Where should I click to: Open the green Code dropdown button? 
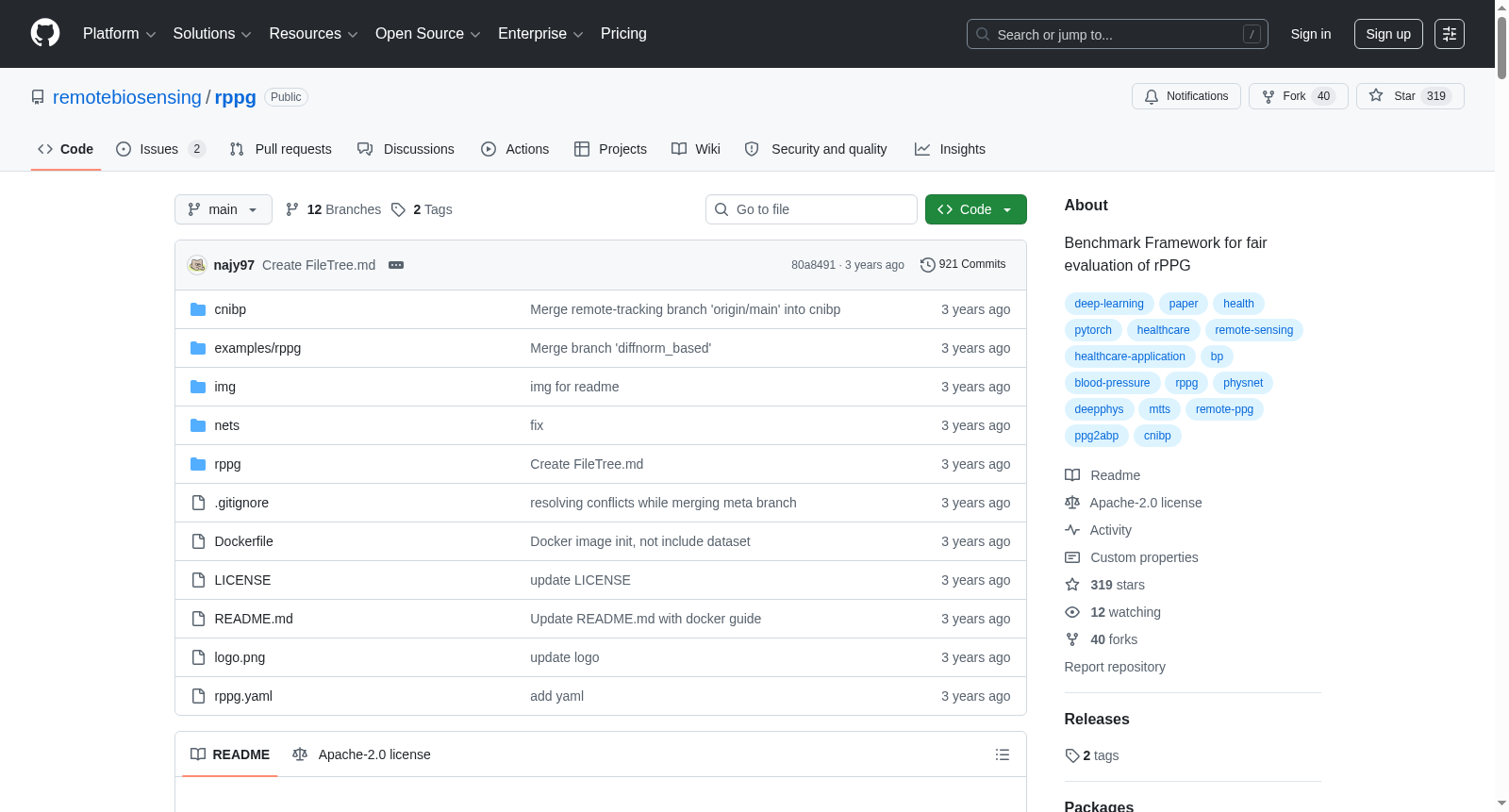point(975,209)
